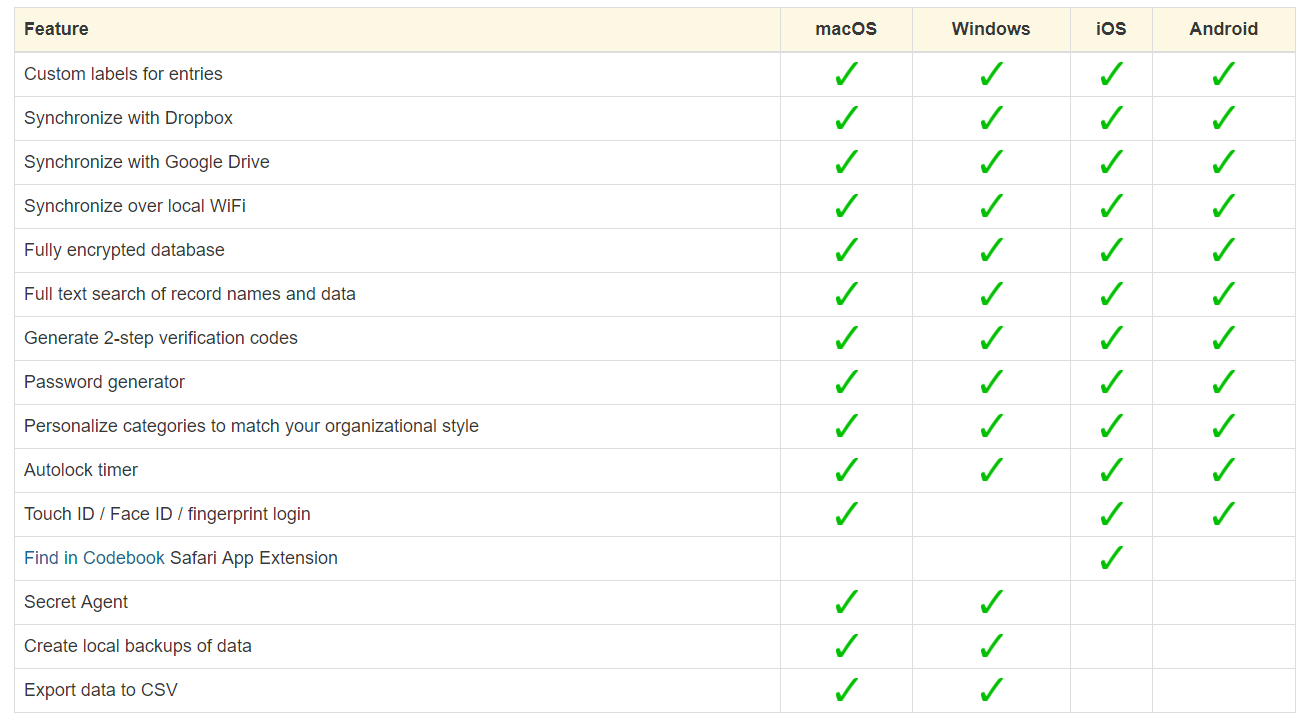This screenshot has height=725, width=1307.
Task: Select the 'Fully encrypted database' text
Action: coord(124,250)
